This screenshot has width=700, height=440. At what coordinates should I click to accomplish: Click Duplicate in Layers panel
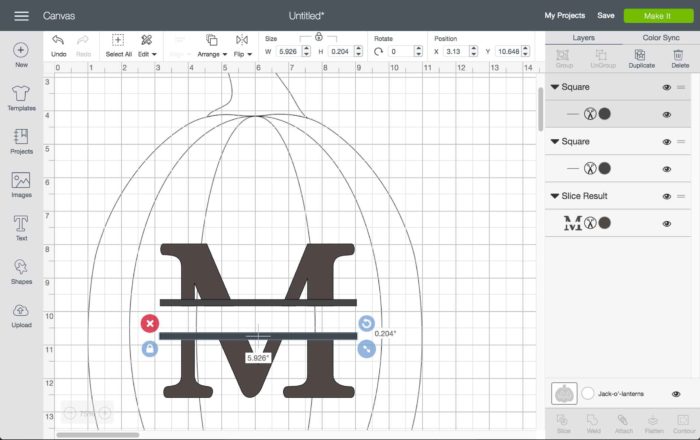tap(641, 58)
